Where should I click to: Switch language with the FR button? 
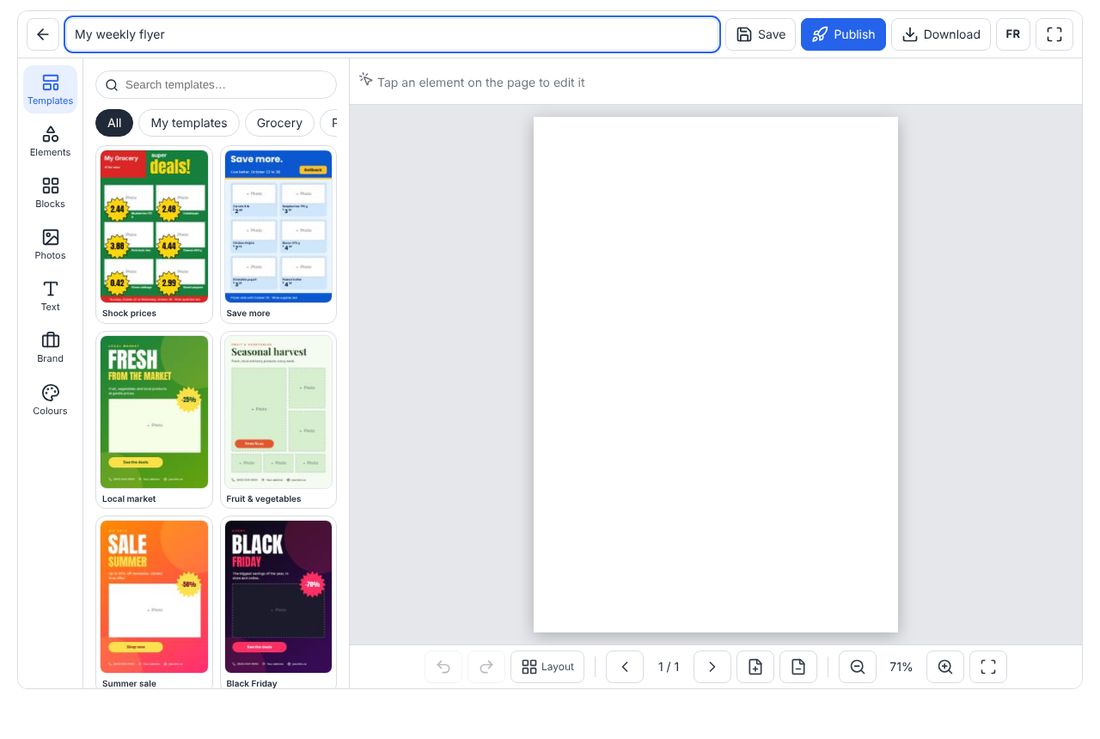coord(1013,34)
